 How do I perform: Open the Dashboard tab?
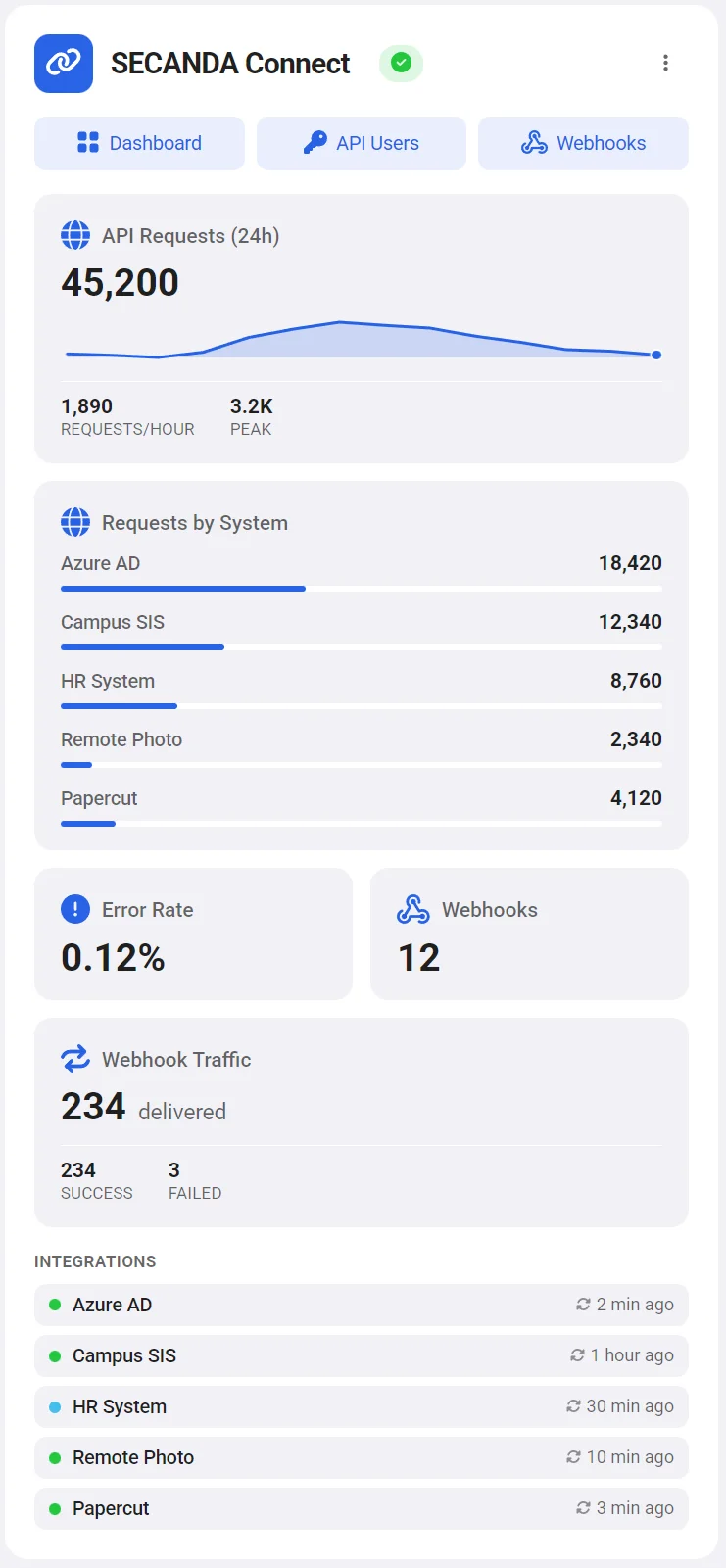139,142
